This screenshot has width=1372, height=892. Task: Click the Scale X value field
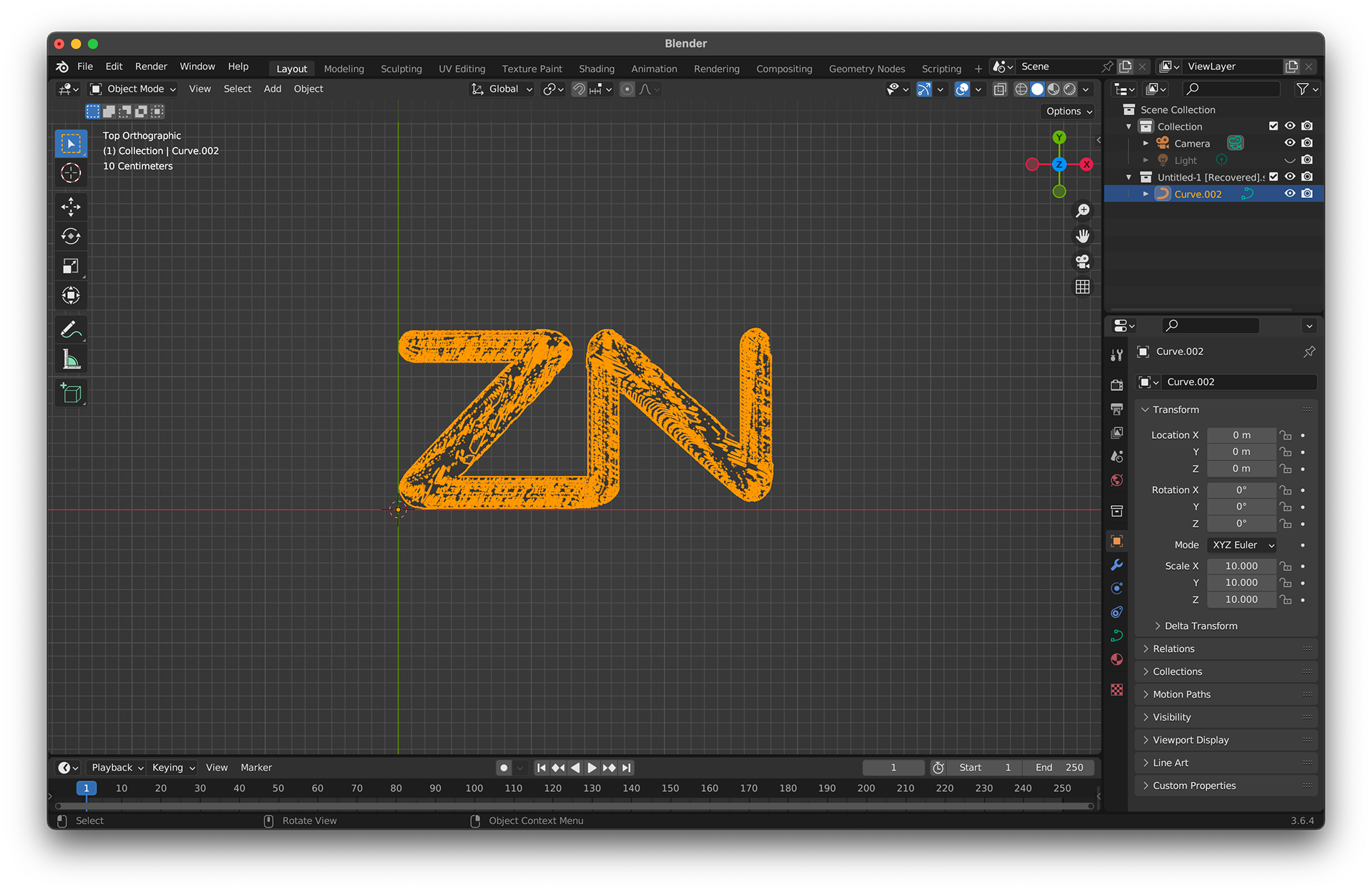point(1241,565)
